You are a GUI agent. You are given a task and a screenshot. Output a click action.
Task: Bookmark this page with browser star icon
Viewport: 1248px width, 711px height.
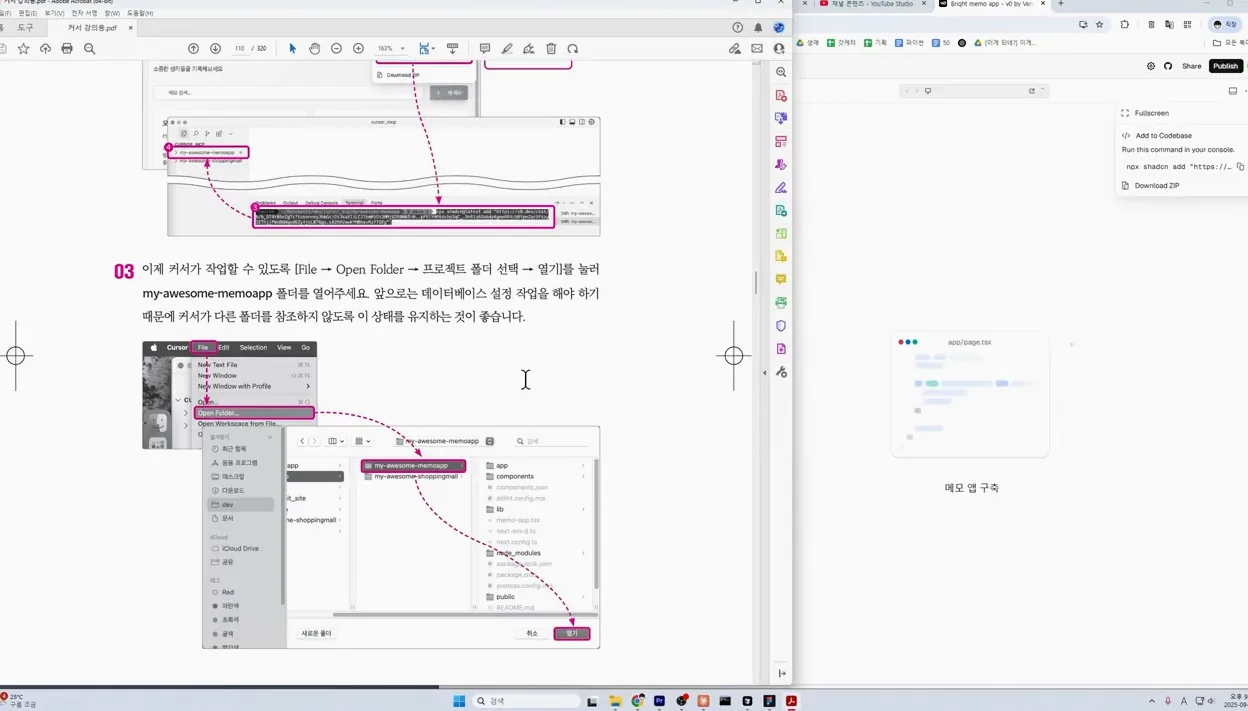pyautogui.click(x=1100, y=24)
